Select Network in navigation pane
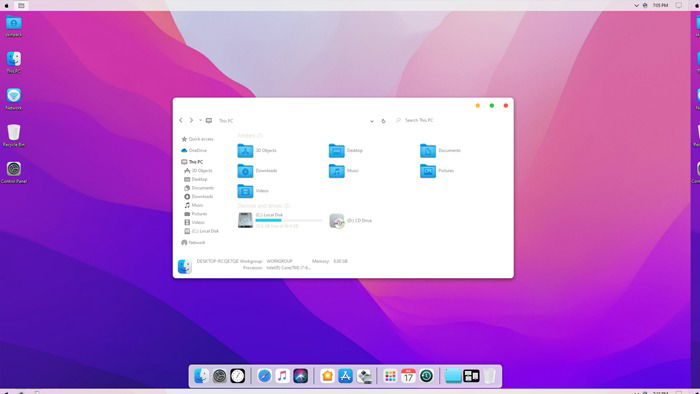Screen dimensions: 700x394 click(x=193, y=242)
